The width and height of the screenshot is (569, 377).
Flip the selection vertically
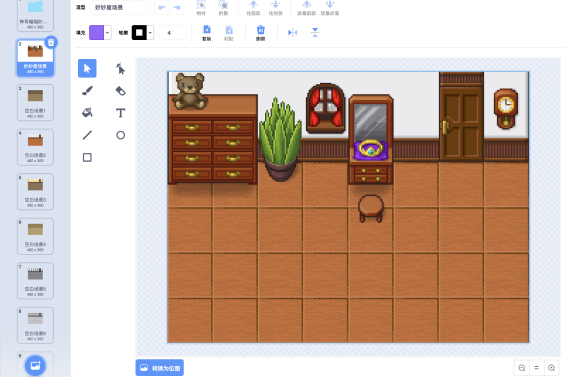[315, 33]
